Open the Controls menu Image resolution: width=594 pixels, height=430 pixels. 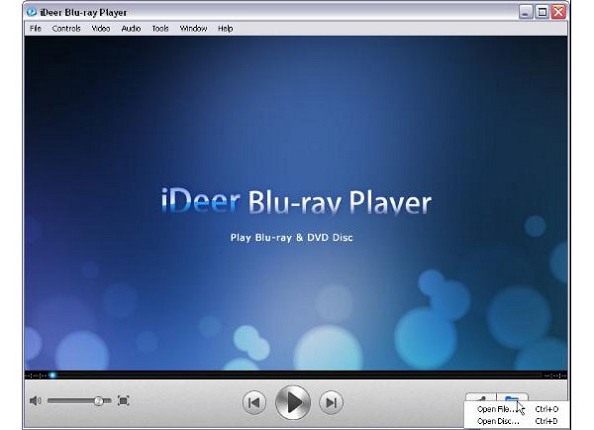[x=66, y=28]
